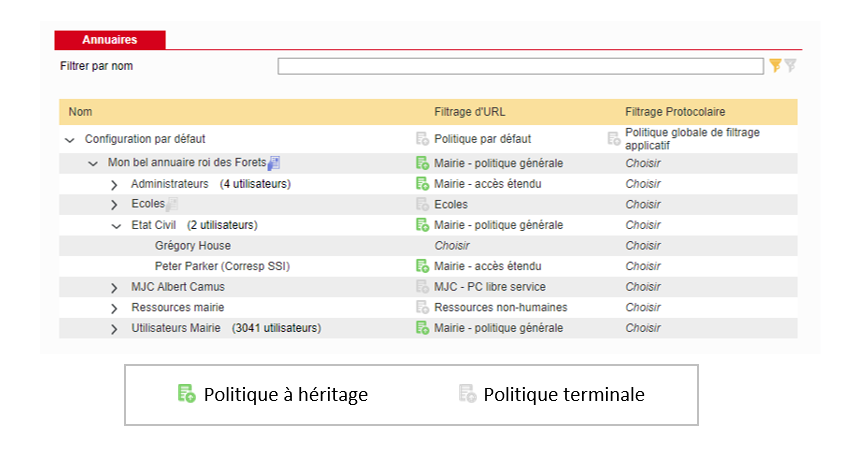Collapse the Configuration par défaut node

(70, 140)
